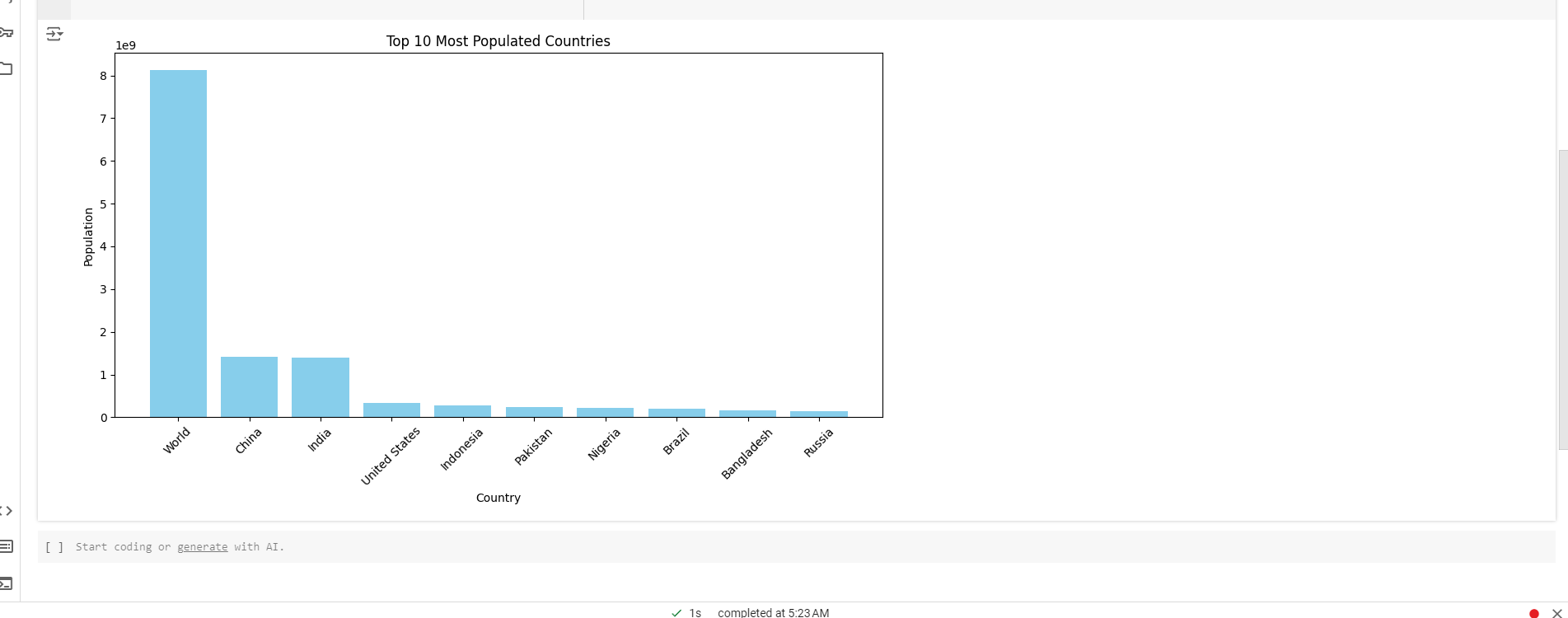Viewport: 1568px width, 618px height.
Task: Open the Terminal panel icon
Action: pos(7,583)
